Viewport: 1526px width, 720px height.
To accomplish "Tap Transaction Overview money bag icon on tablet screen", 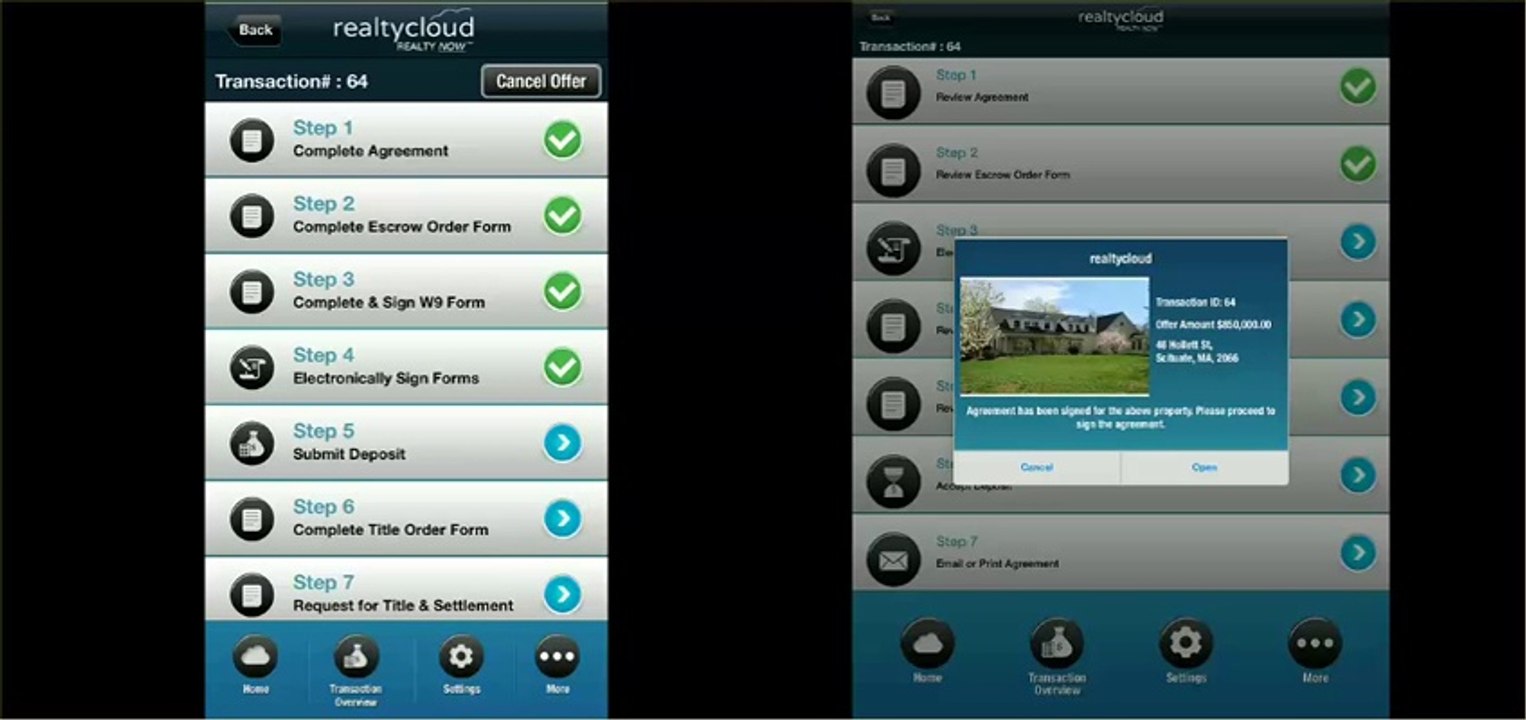I will [x=1057, y=644].
